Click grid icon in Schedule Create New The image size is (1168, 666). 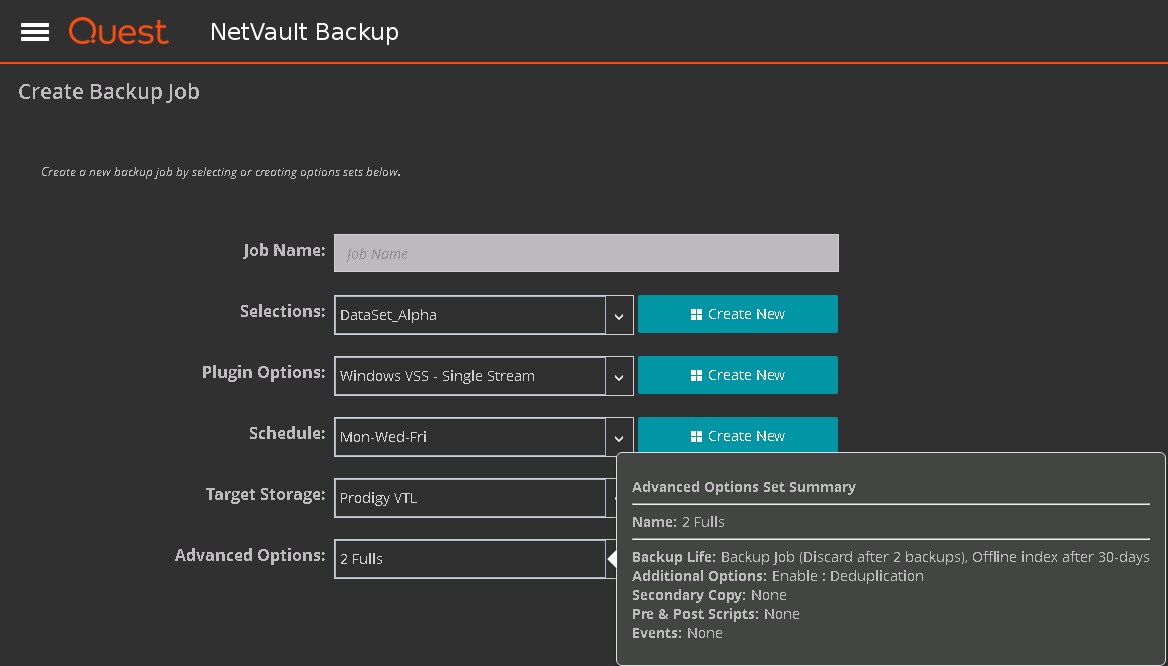[x=696, y=436]
